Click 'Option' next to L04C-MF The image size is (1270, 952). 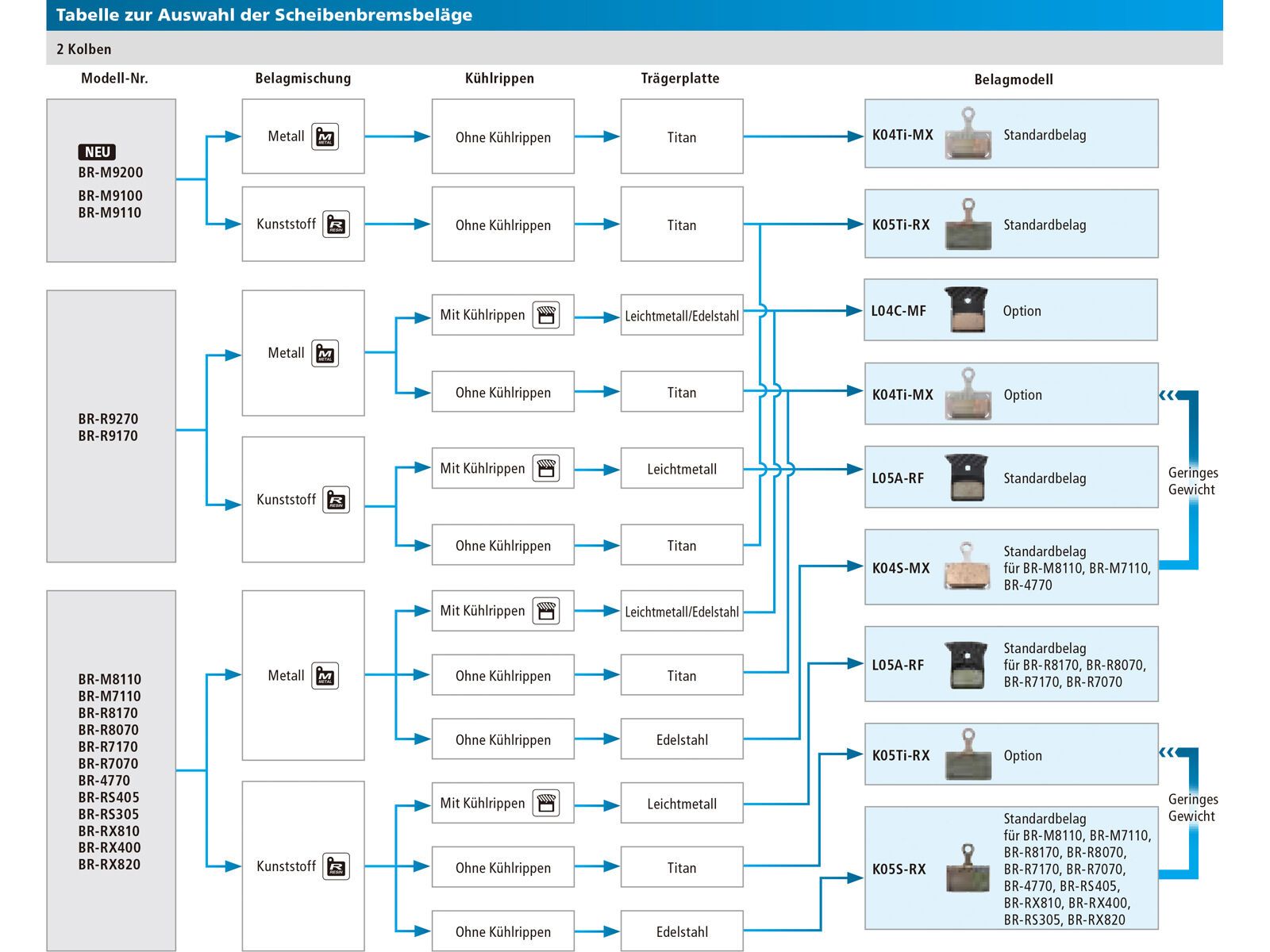click(1022, 311)
